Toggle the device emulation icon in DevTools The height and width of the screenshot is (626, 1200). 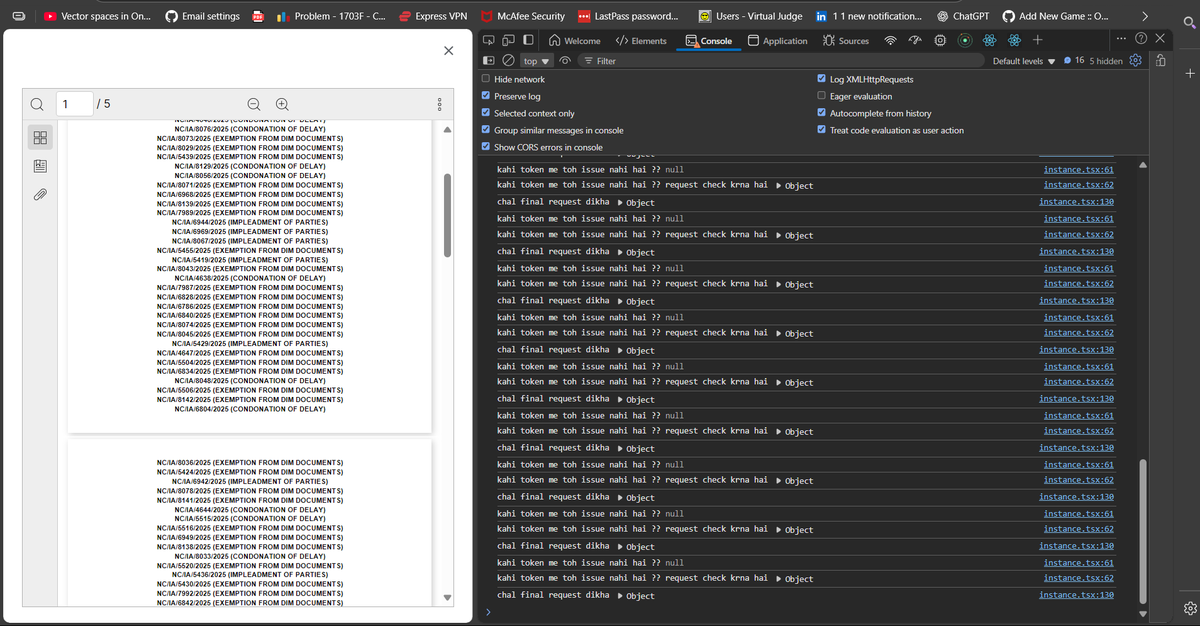point(509,41)
